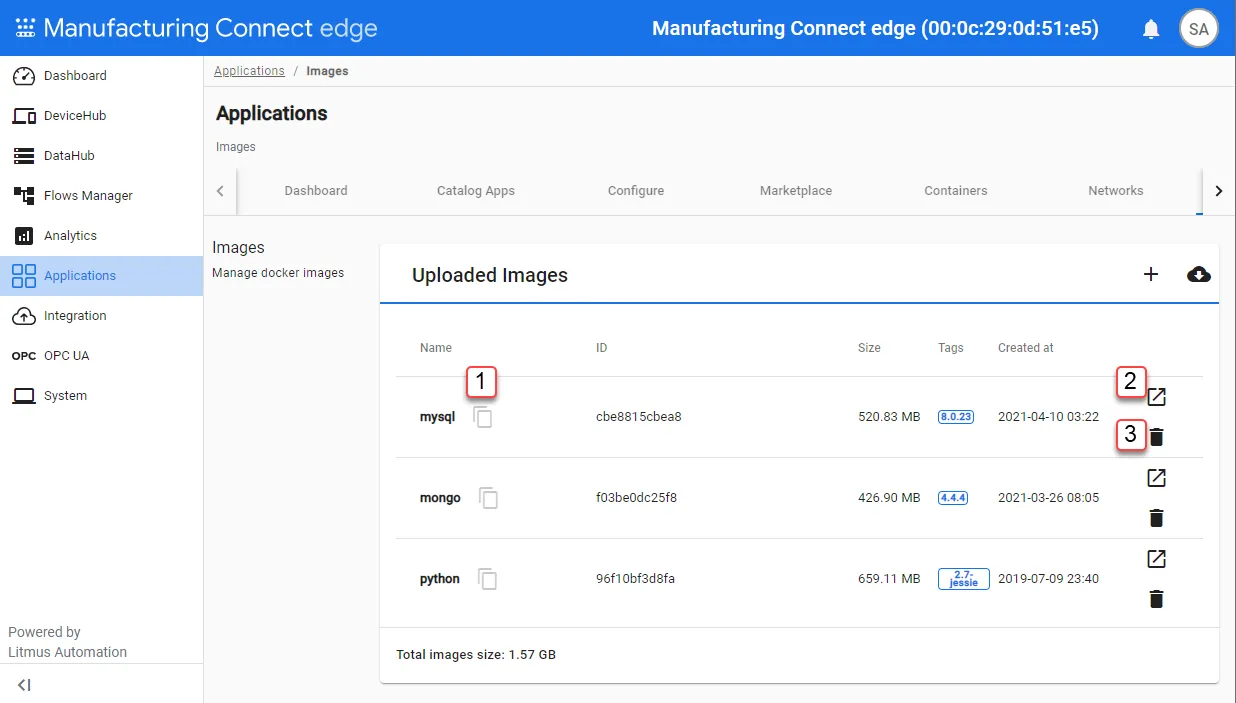1236x703 pixels.
Task: Click the OPC icon in sidebar
Action: [x=24, y=356]
